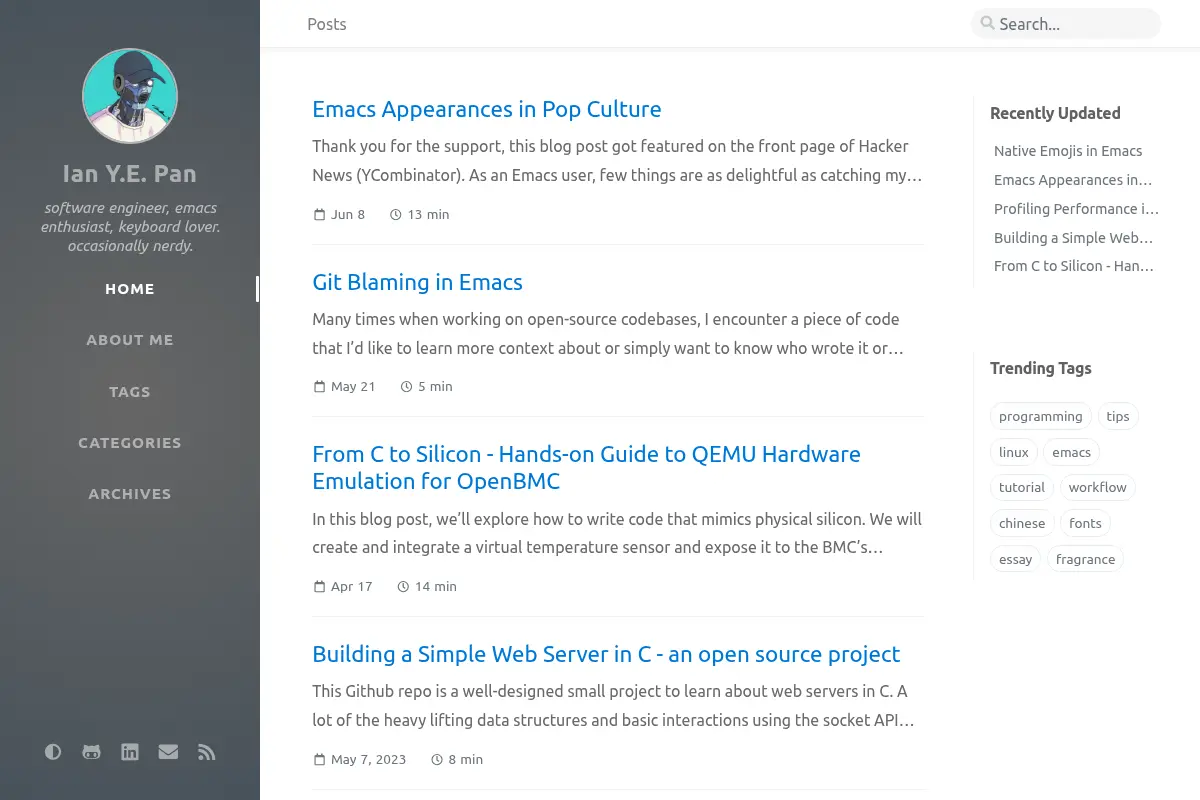Viewport: 1200px width, 800px height.
Task: Toggle dark mode with the half-circle icon
Action: pyautogui.click(x=53, y=752)
